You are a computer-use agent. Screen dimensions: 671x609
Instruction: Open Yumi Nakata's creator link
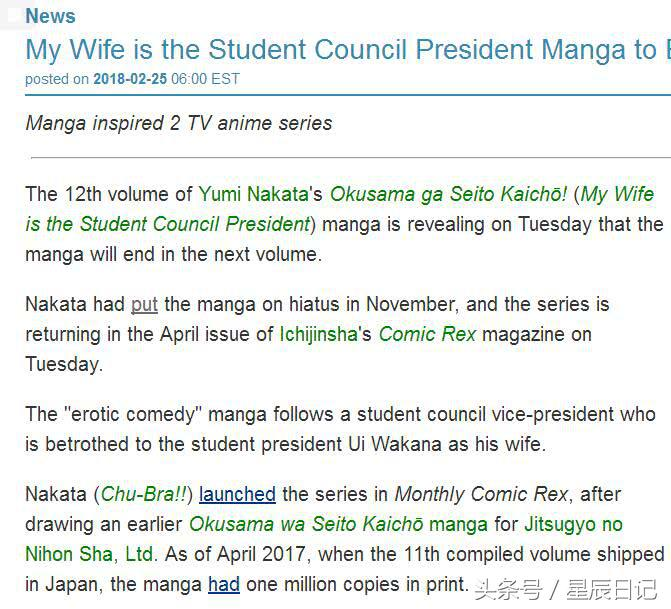[x=254, y=194]
